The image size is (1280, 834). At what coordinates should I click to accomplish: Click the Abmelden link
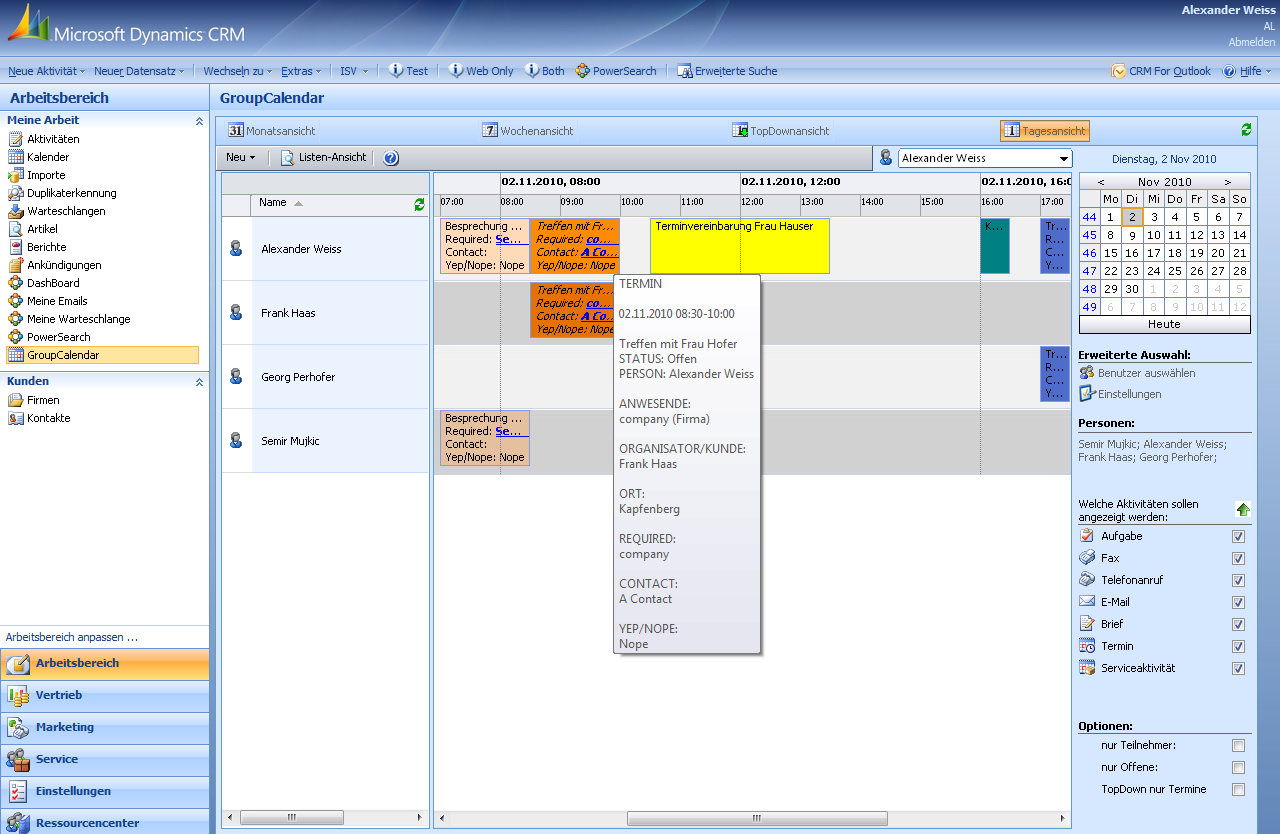click(1252, 42)
